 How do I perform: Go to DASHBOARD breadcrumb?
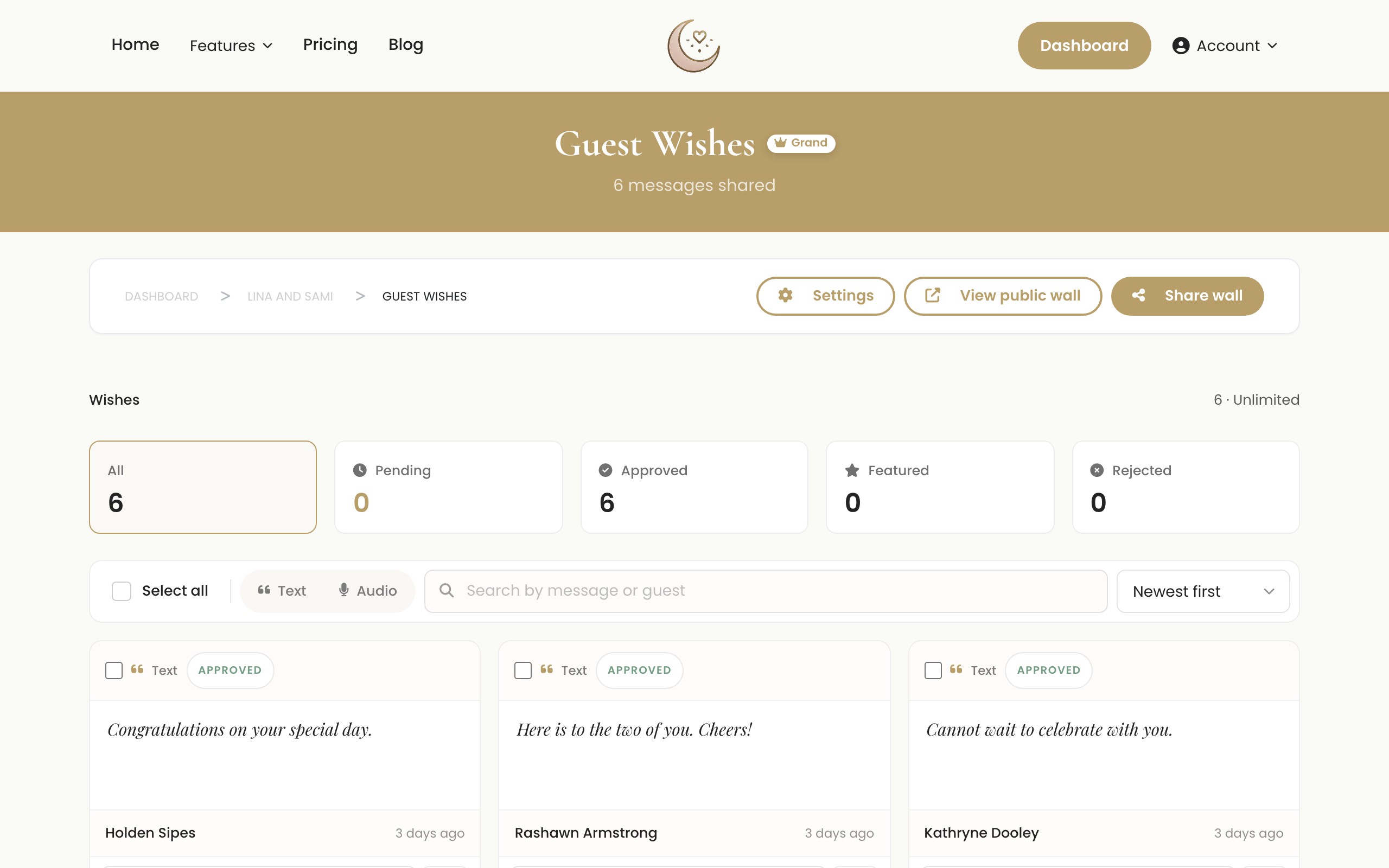point(161,296)
